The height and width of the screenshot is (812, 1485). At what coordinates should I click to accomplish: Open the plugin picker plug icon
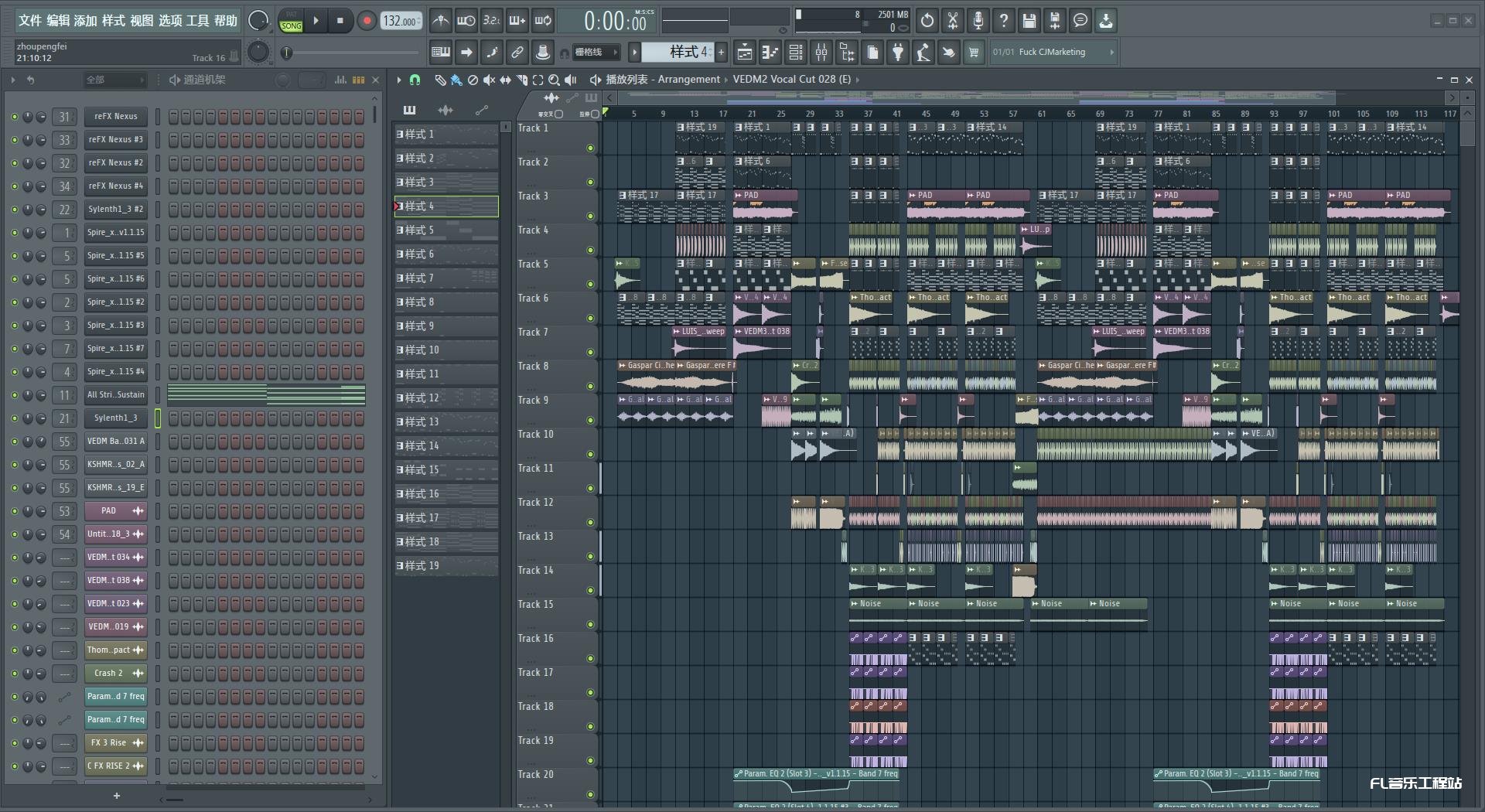pyautogui.click(x=898, y=52)
